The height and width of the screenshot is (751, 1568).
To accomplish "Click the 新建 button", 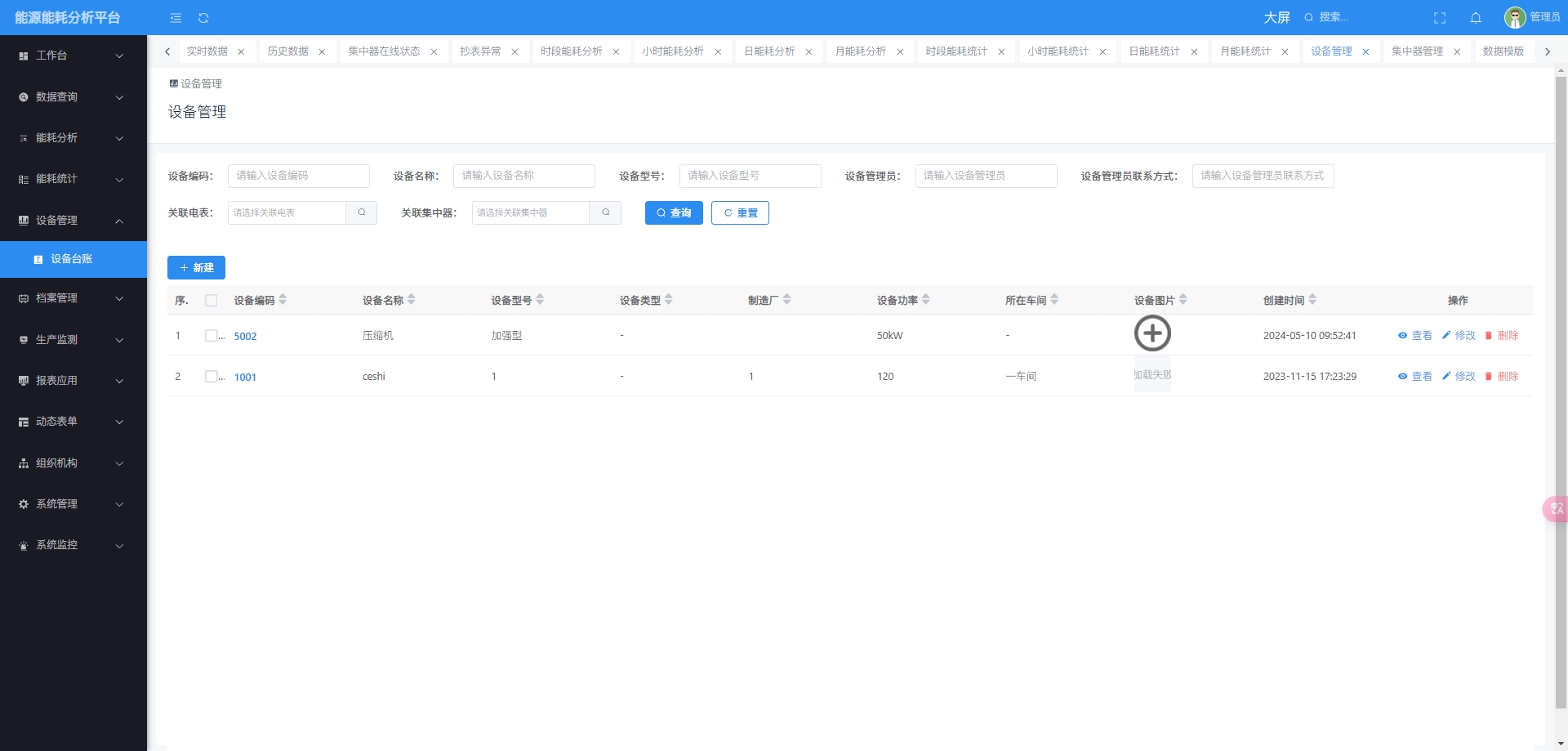I will pos(196,268).
